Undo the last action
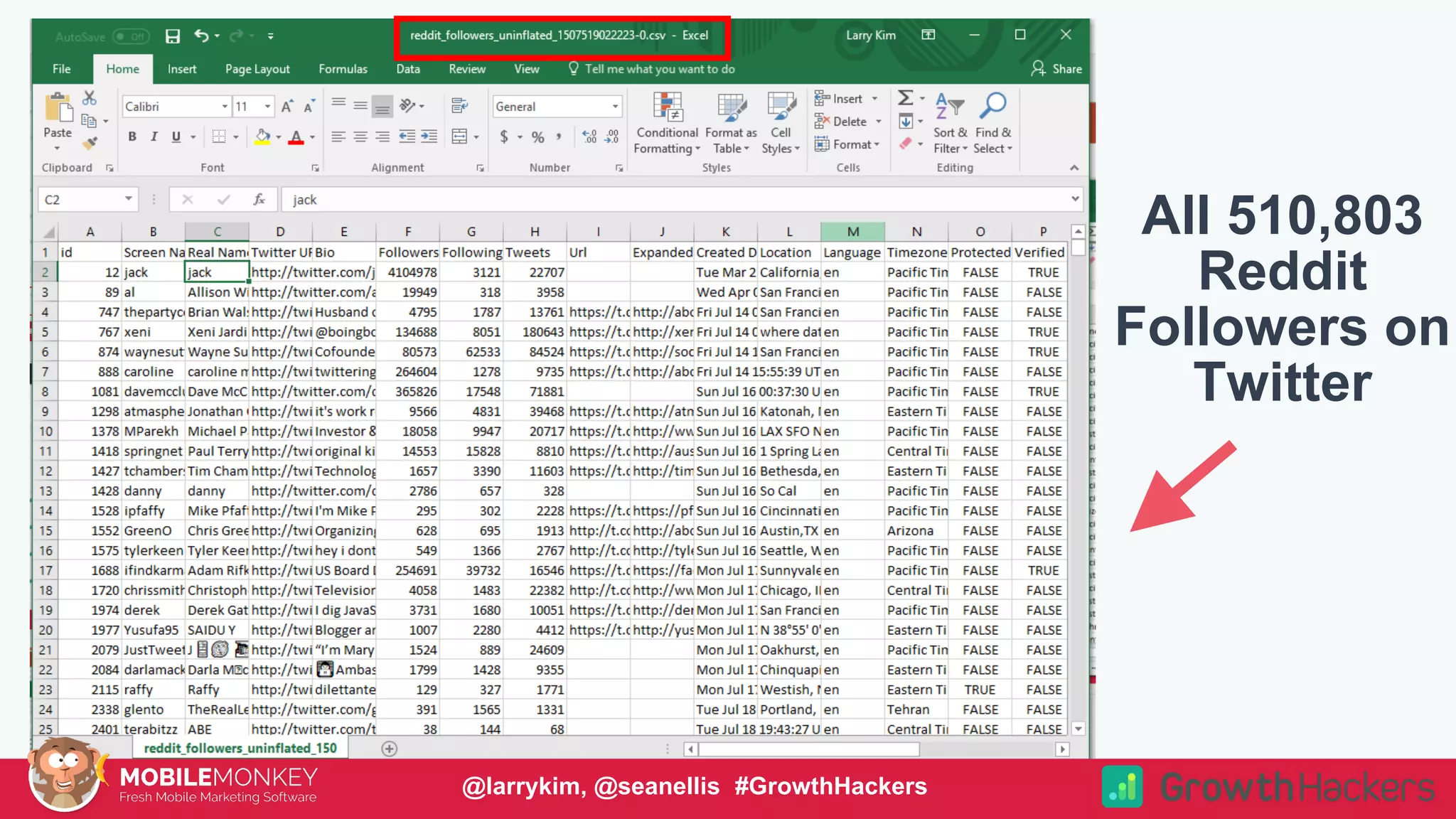This screenshot has height=819, width=1456. 201,36
